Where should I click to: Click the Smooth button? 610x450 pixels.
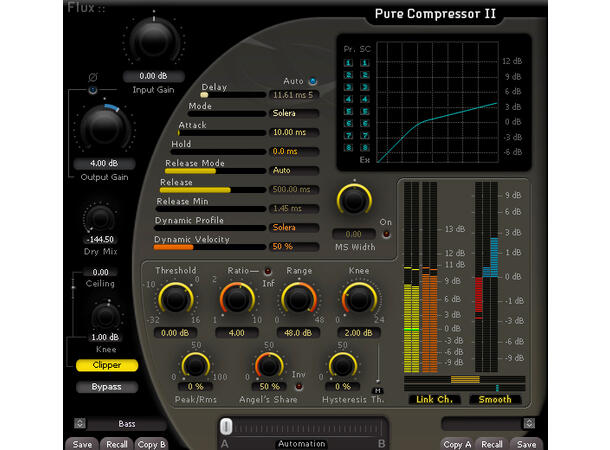[x=495, y=399]
